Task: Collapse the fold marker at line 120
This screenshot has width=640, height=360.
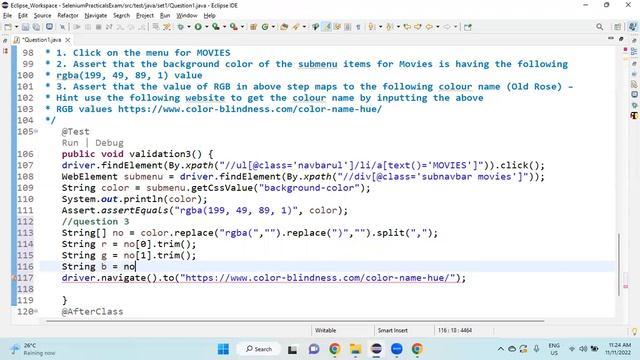Action: pyautogui.click(x=36, y=311)
